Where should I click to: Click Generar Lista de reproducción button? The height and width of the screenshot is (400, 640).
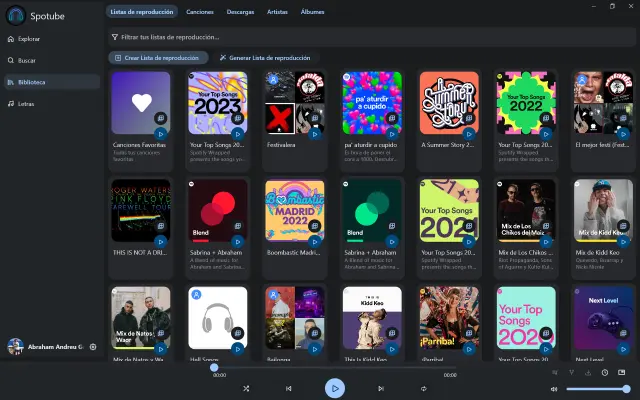[x=264, y=58]
